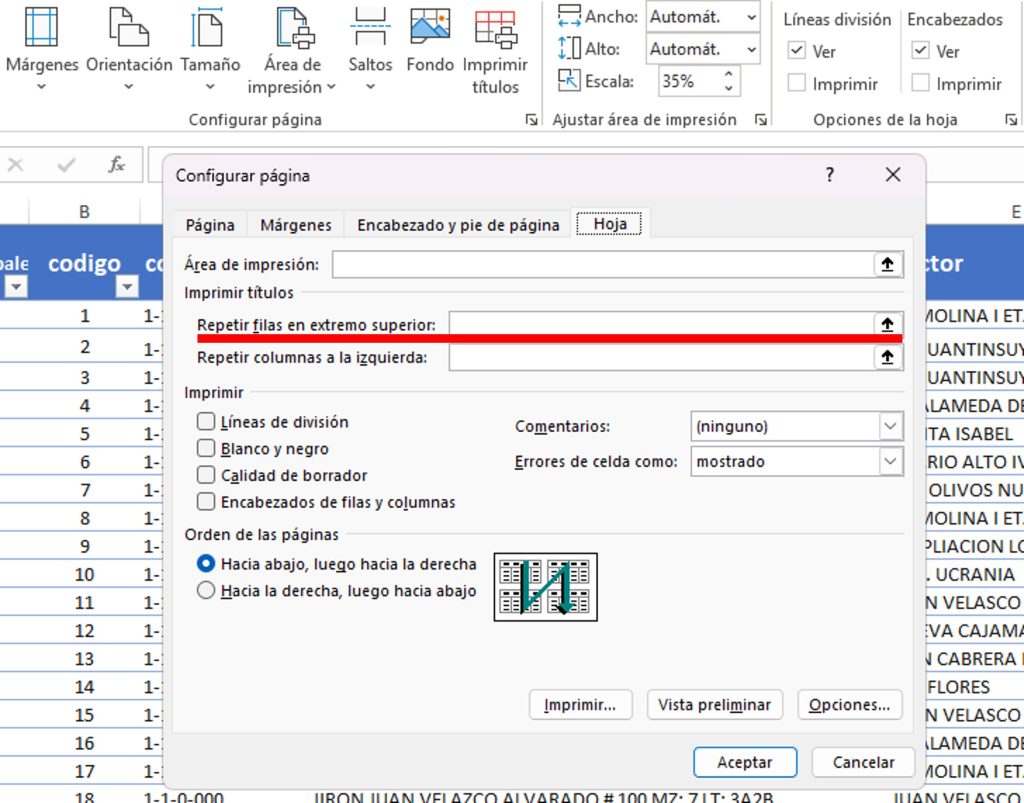Check the Blanco y negro option
The width and height of the screenshot is (1024, 803).
(x=206, y=449)
